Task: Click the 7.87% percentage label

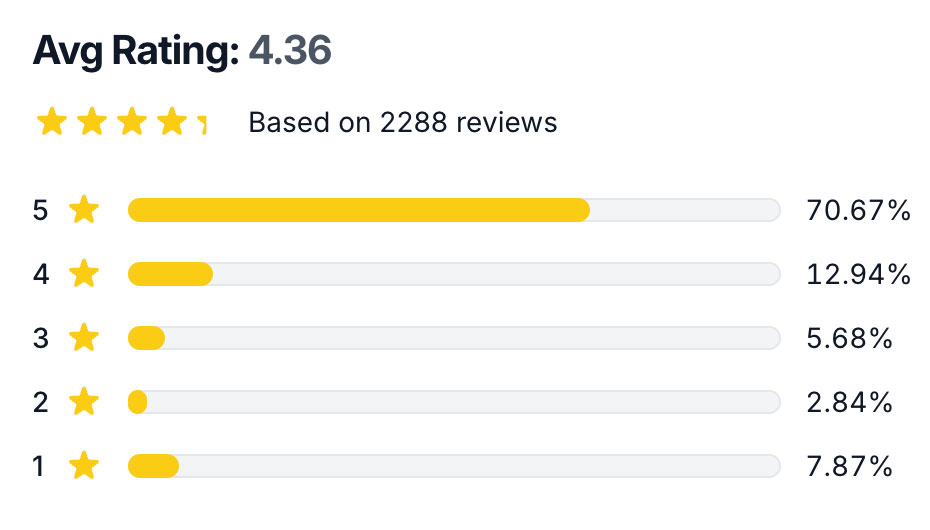Action: pos(849,467)
